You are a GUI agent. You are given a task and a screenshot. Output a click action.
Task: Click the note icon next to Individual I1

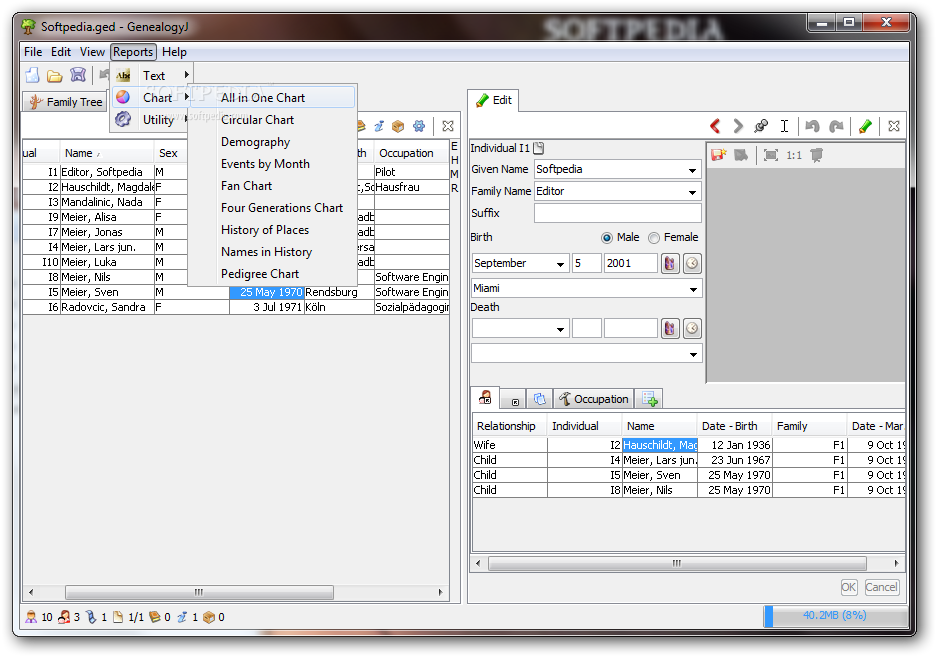[x=538, y=148]
